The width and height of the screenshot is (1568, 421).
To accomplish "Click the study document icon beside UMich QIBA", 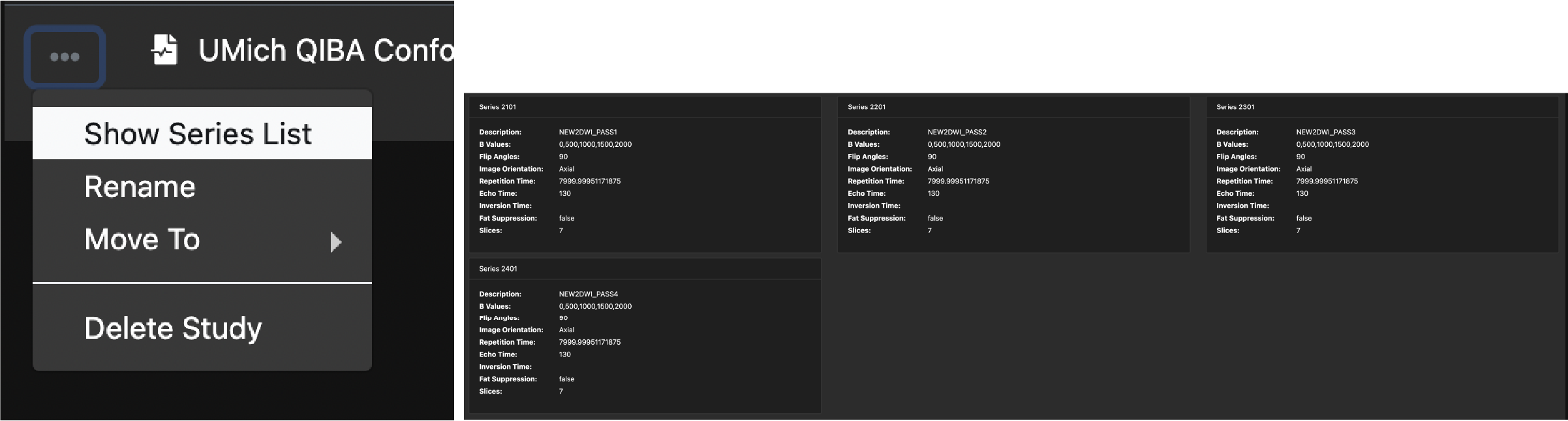I will point(164,50).
